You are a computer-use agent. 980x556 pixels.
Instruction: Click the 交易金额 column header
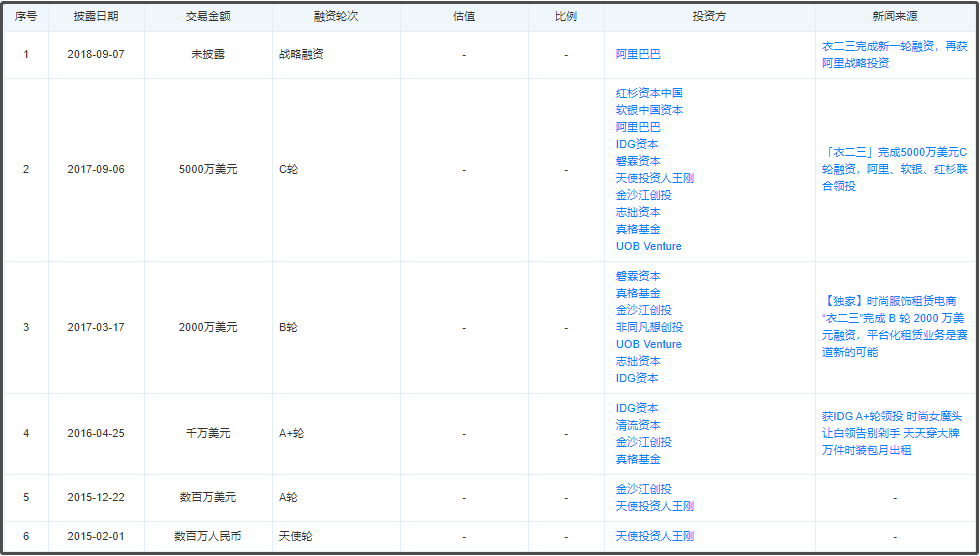click(208, 17)
